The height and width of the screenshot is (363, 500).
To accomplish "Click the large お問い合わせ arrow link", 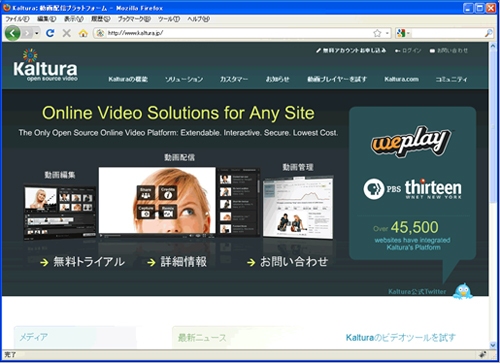I will [x=288, y=262].
